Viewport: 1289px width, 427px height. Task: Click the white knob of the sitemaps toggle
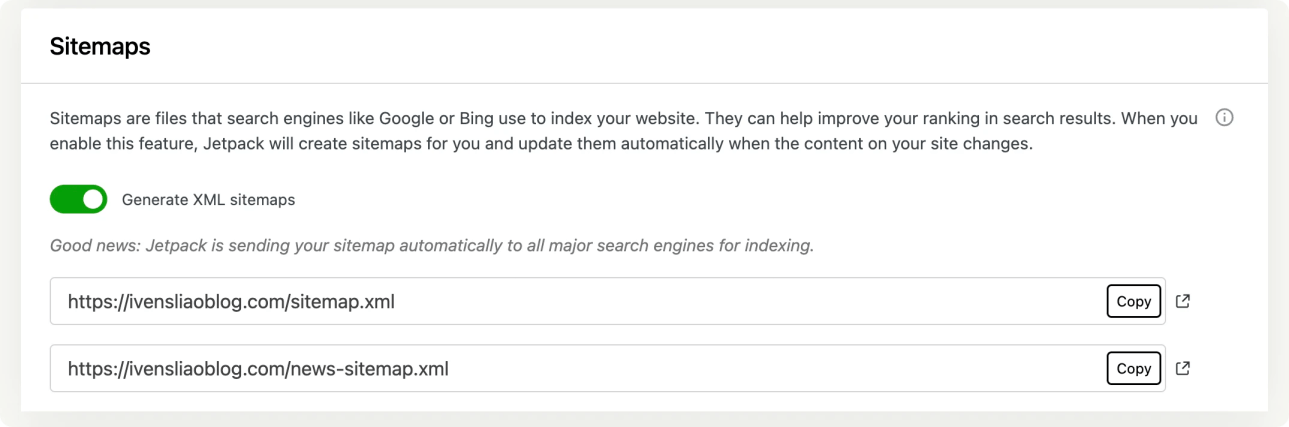[92, 200]
